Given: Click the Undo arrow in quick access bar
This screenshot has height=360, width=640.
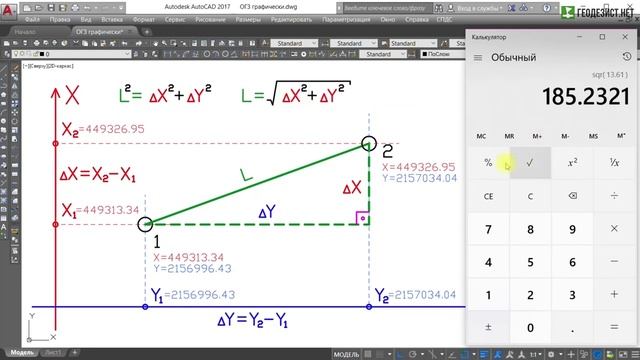Looking at the screenshot, I should pos(87,7).
